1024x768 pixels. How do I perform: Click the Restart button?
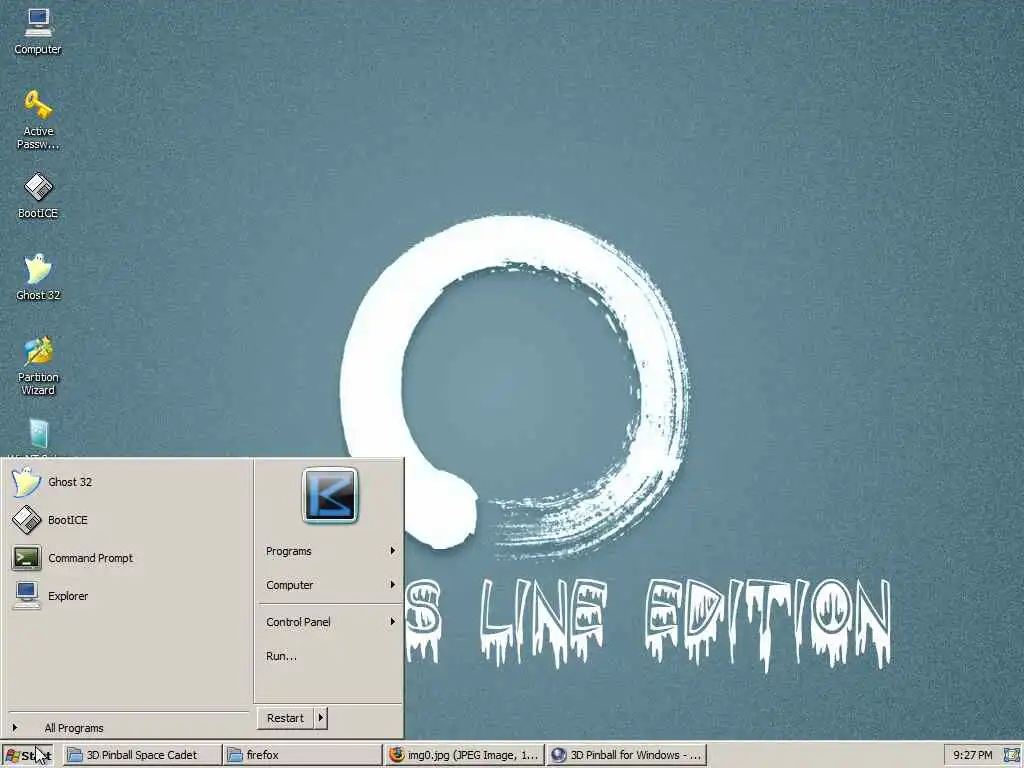pyautogui.click(x=285, y=718)
